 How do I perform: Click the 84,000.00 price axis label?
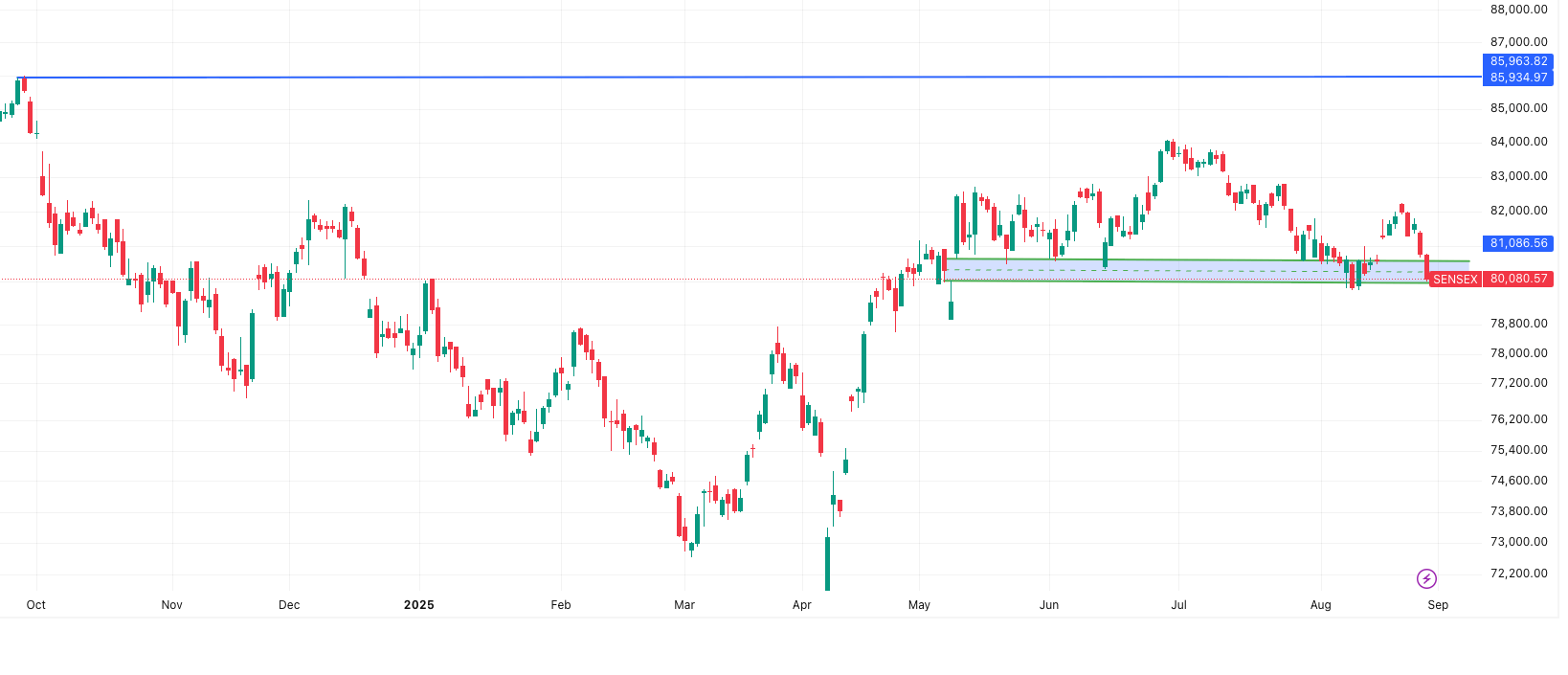pyautogui.click(x=1518, y=142)
